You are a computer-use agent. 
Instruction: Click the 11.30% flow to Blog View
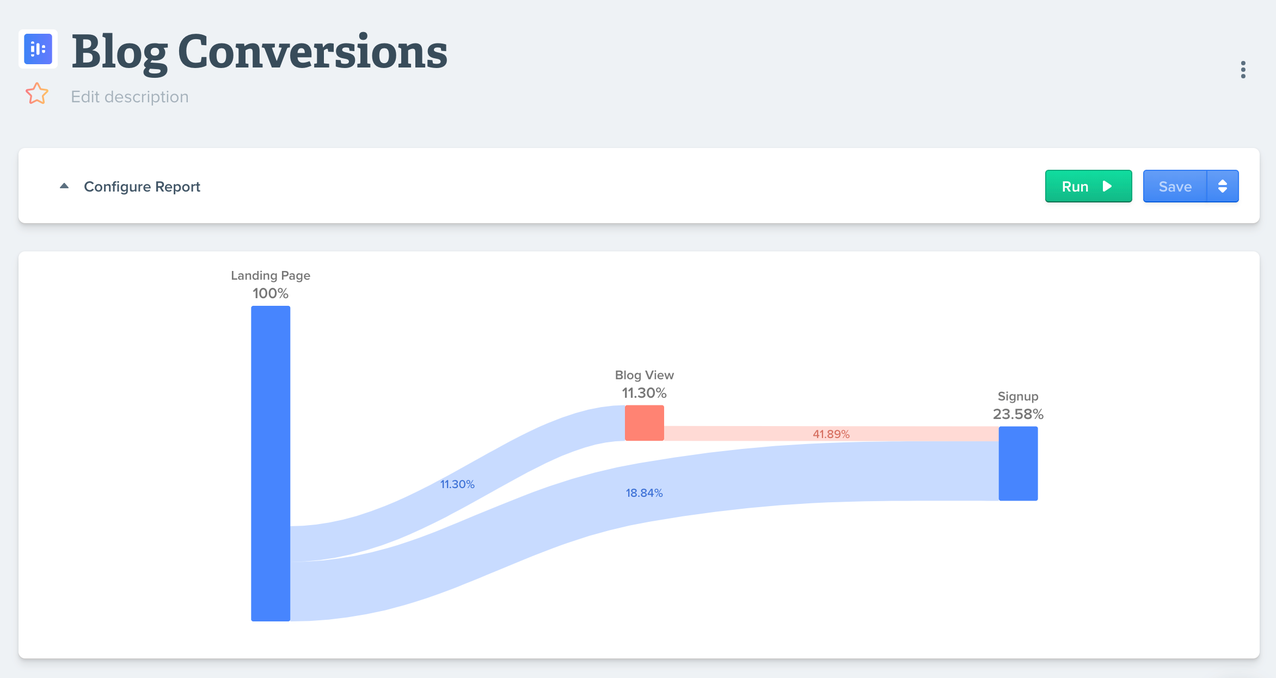click(457, 484)
